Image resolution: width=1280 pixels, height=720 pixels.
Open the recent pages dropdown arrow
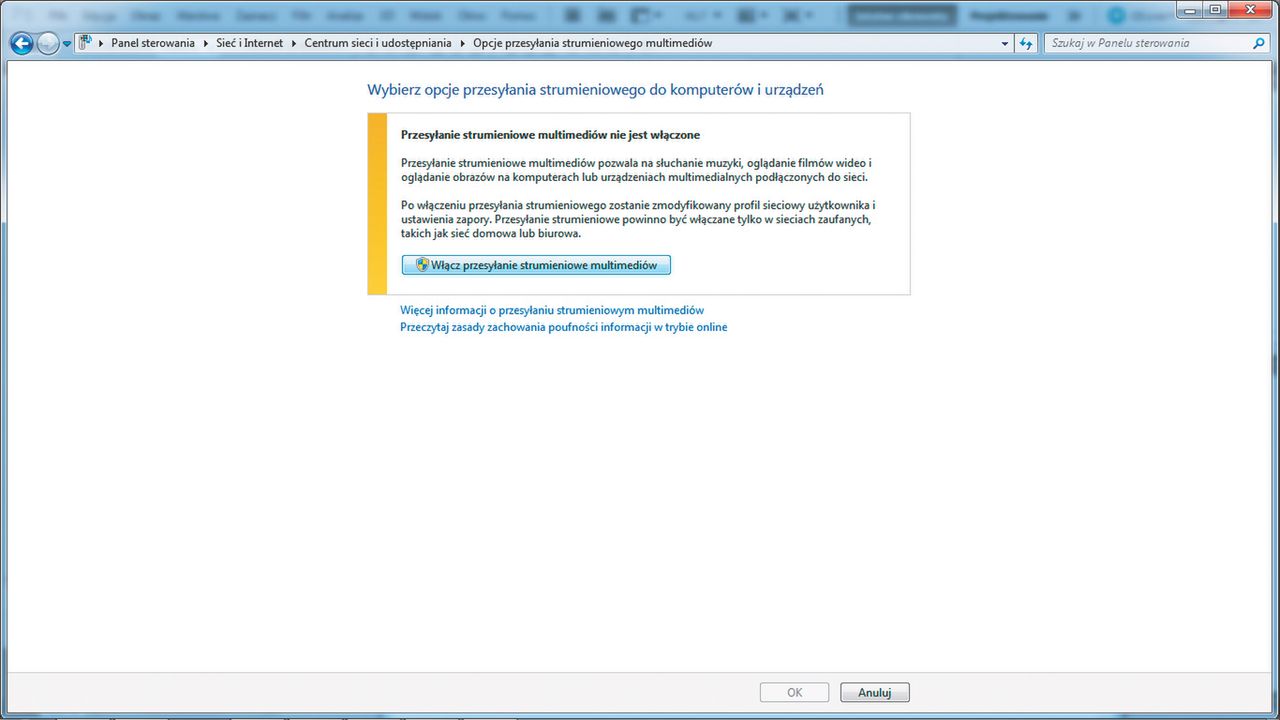pos(67,44)
